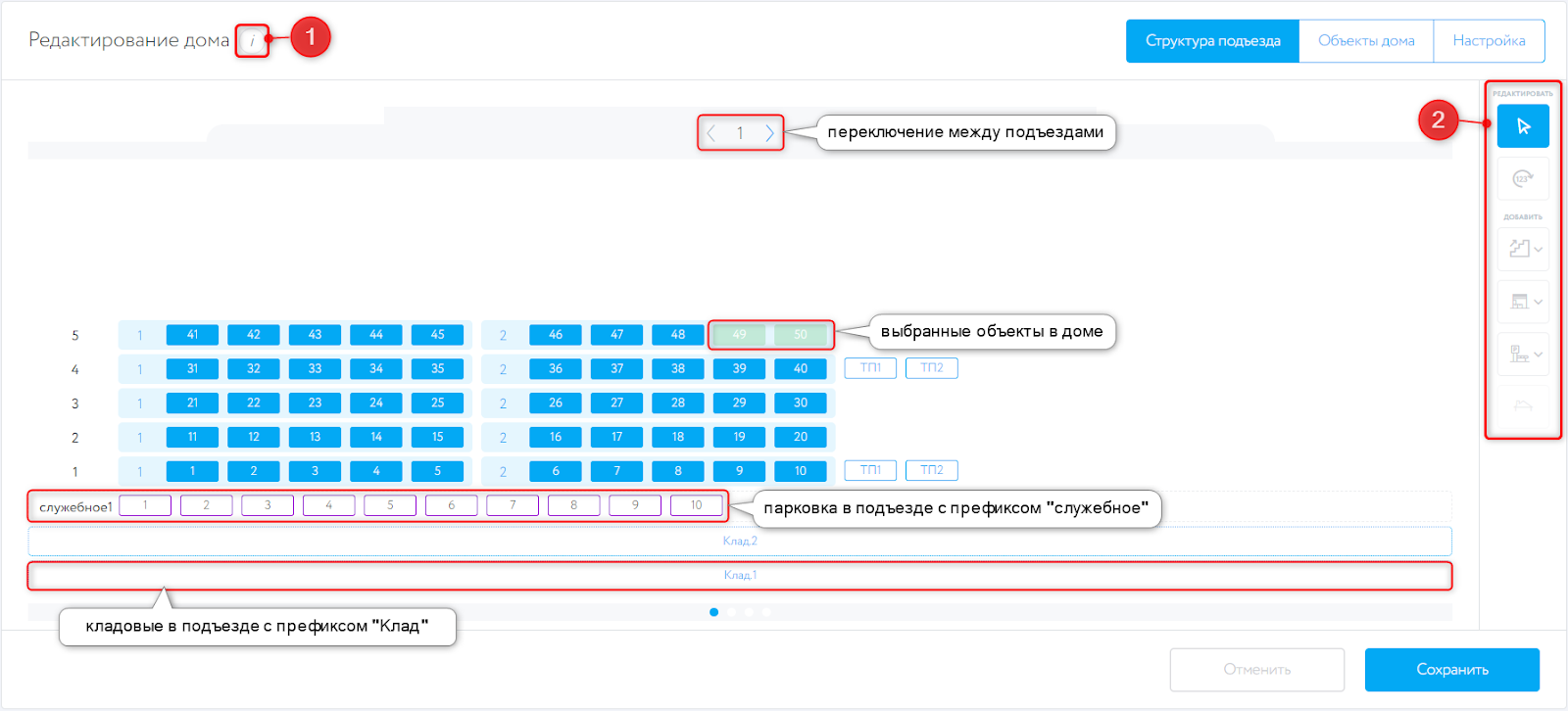Select ТП1 object on floor 1
1568x711 pixels.
tap(870, 471)
